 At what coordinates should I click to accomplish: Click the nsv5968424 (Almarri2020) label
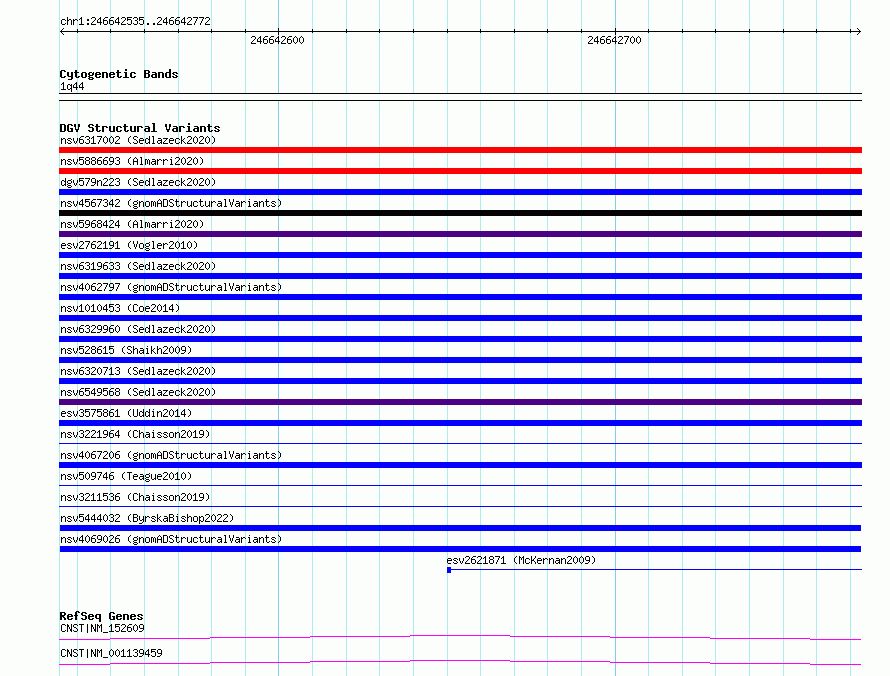tap(132, 224)
